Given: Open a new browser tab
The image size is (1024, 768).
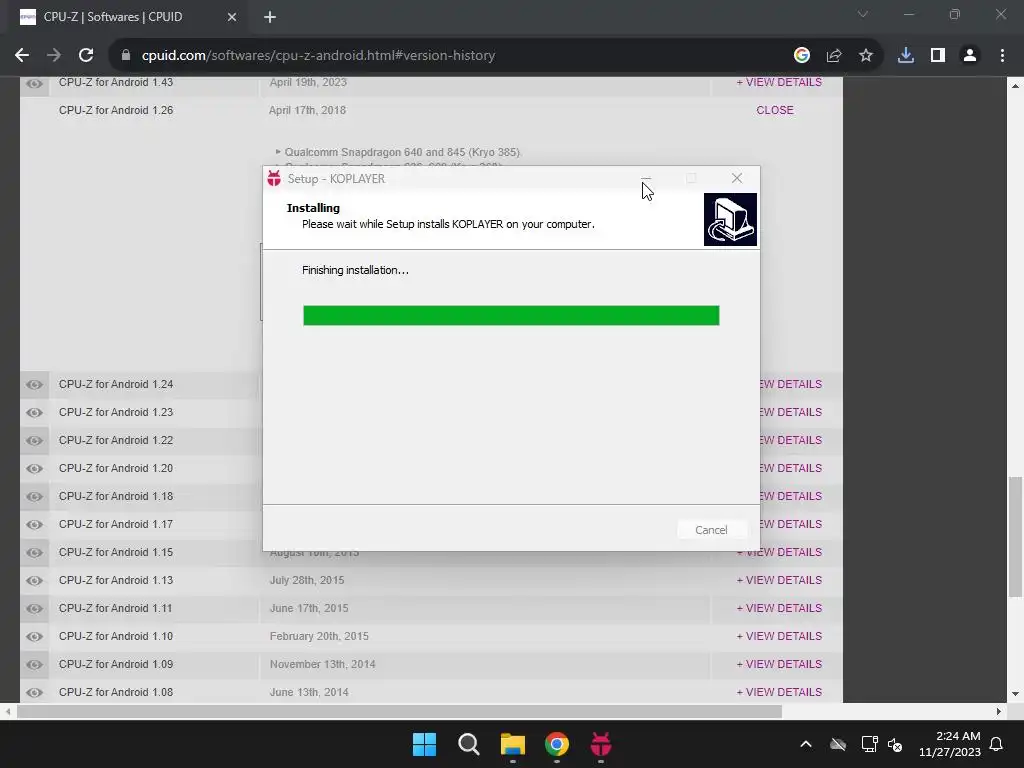Looking at the screenshot, I should (270, 17).
